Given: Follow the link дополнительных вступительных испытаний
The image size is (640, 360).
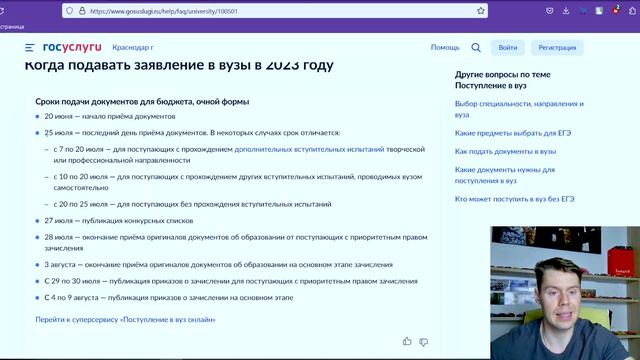Looking at the screenshot, I should click(x=309, y=149).
